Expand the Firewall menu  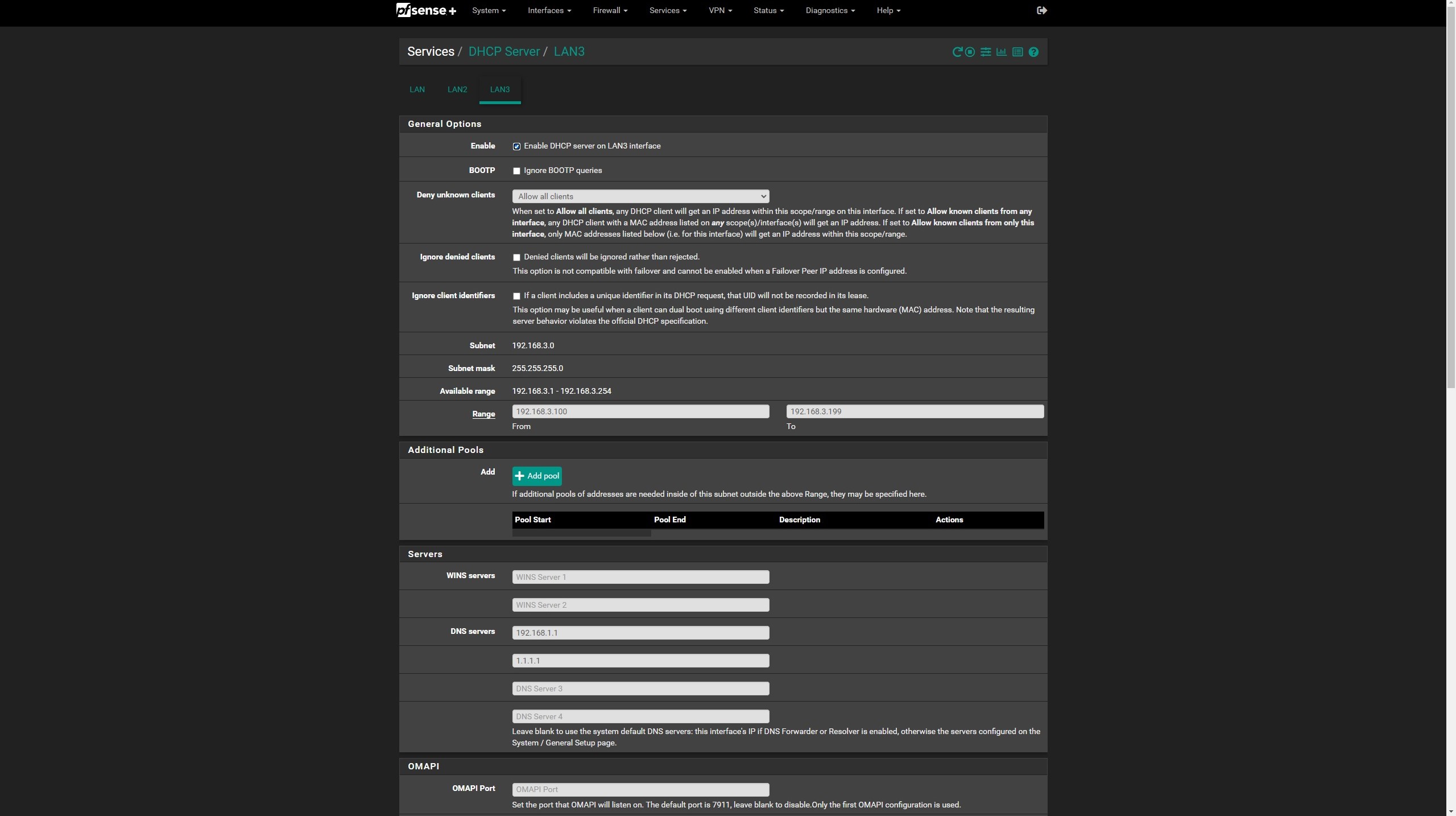610,10
